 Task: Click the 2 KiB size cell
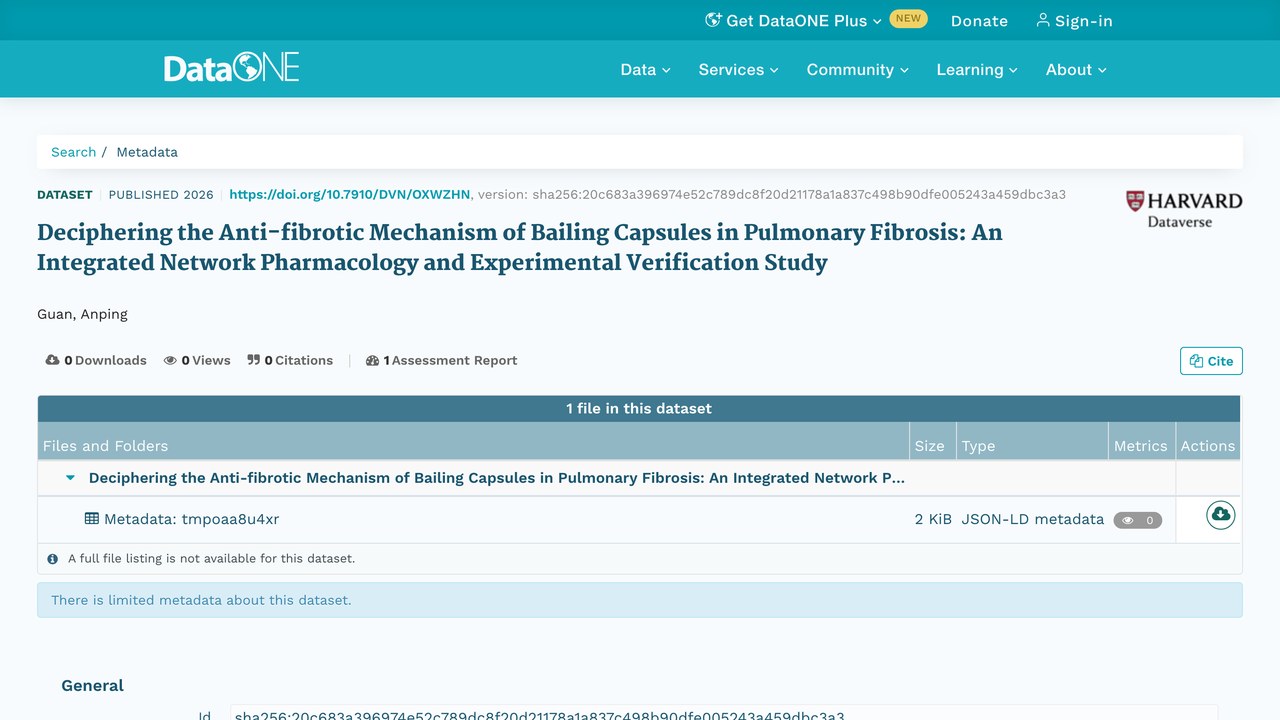click(x=933, y=519)
